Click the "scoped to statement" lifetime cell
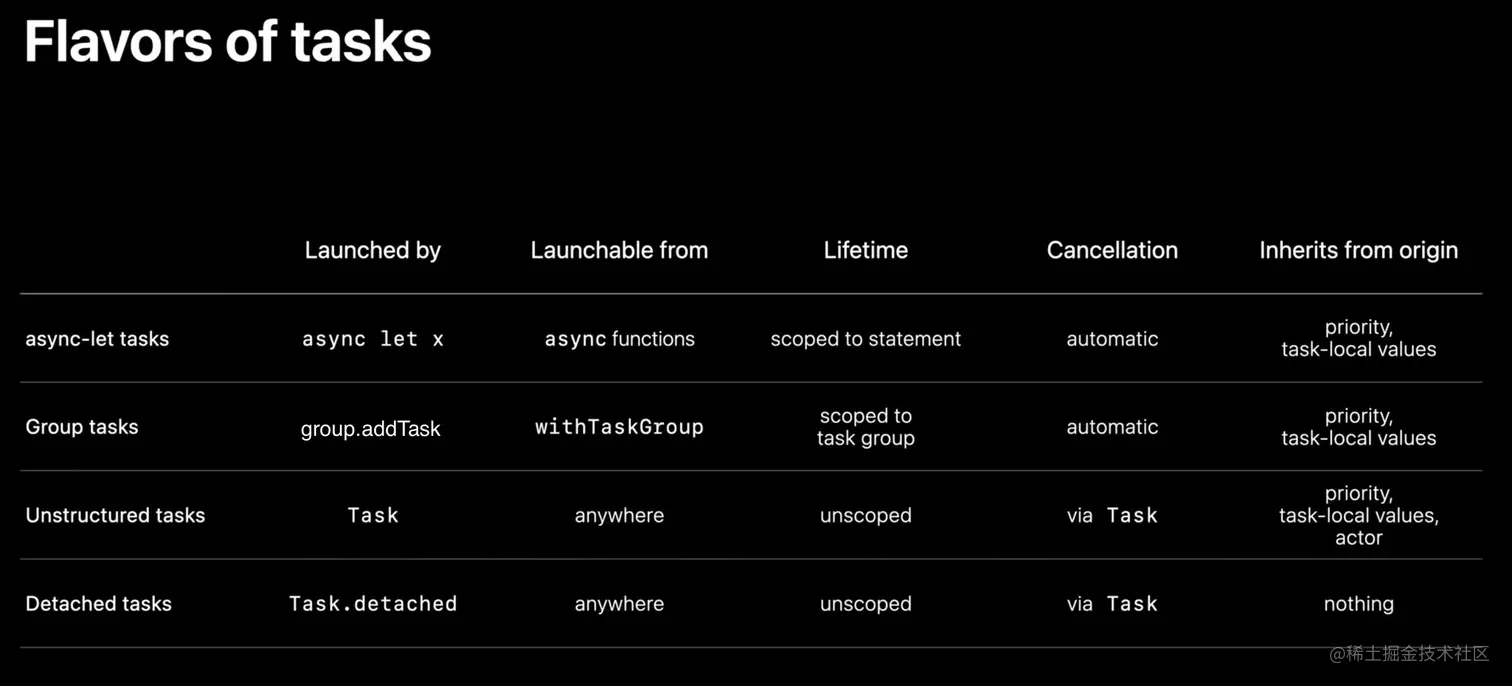 coord(865,339)
